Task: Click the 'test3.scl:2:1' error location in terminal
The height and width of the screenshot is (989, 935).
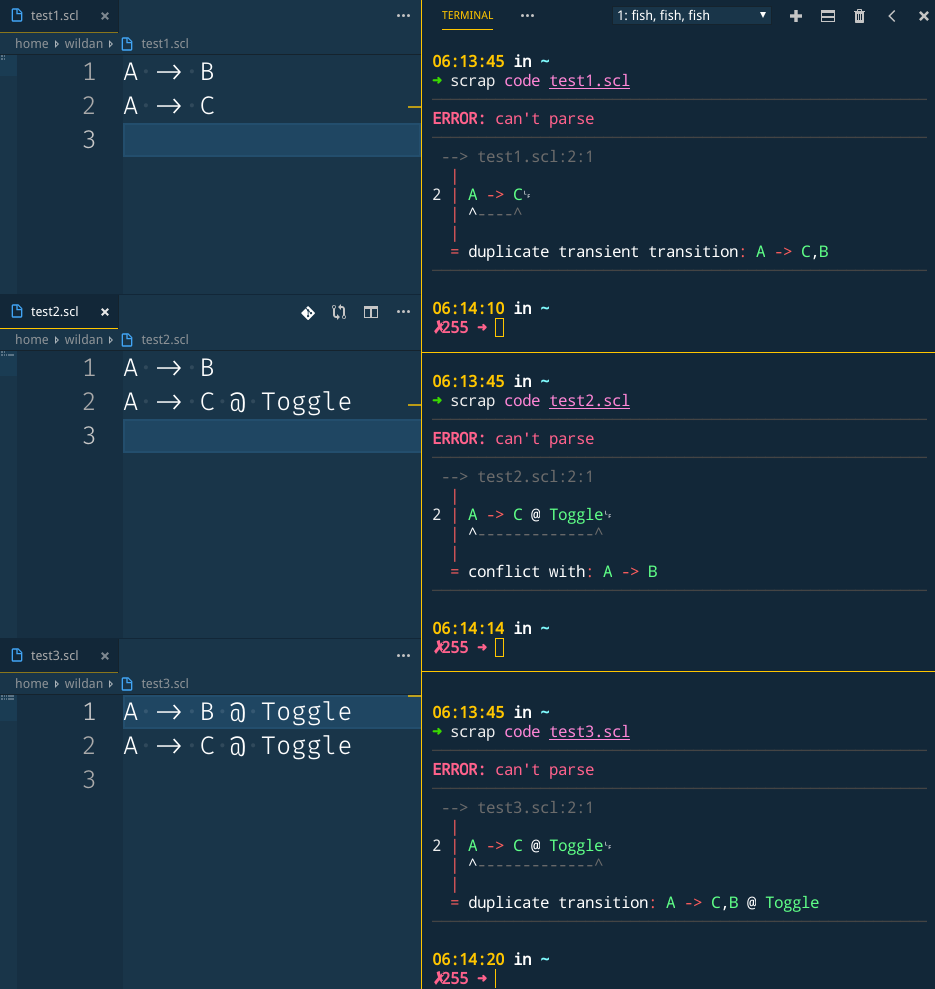Action: (535, 807)
